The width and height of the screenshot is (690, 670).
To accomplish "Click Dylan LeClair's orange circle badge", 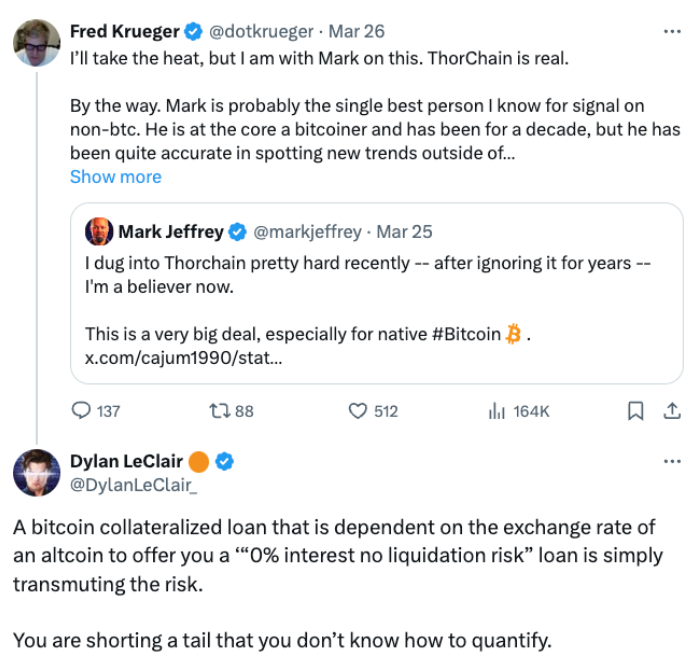I will coord(199,461).
